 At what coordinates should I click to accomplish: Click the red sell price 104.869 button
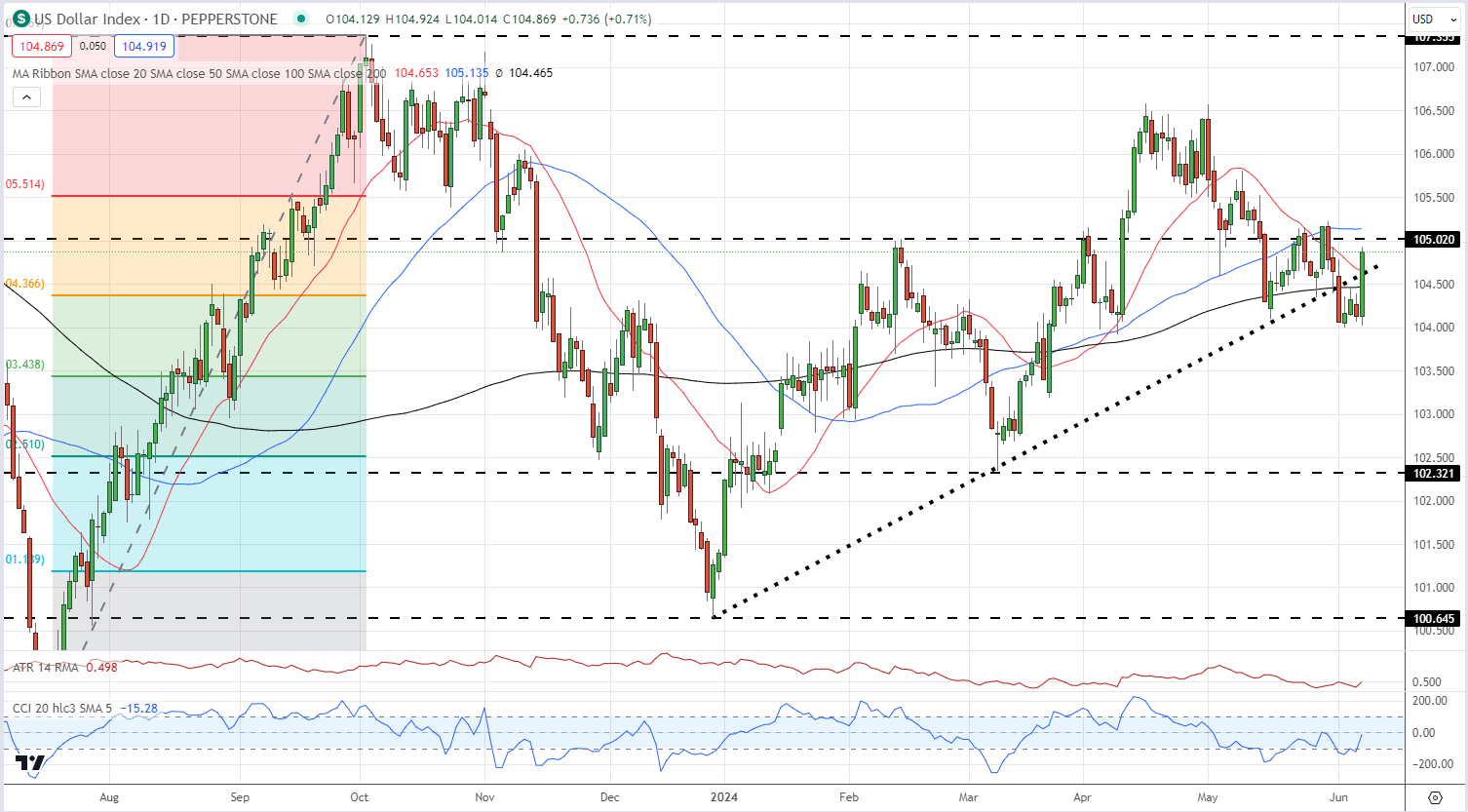[42, 46]
